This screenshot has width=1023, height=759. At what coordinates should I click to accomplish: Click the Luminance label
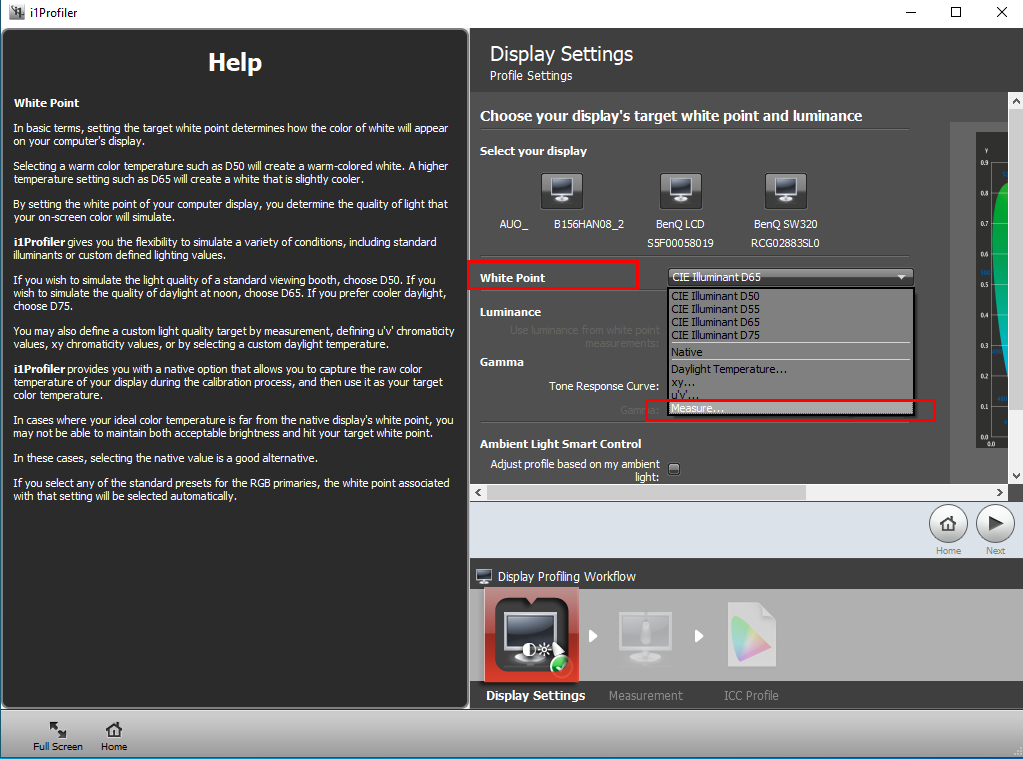(x=510, y=312)
